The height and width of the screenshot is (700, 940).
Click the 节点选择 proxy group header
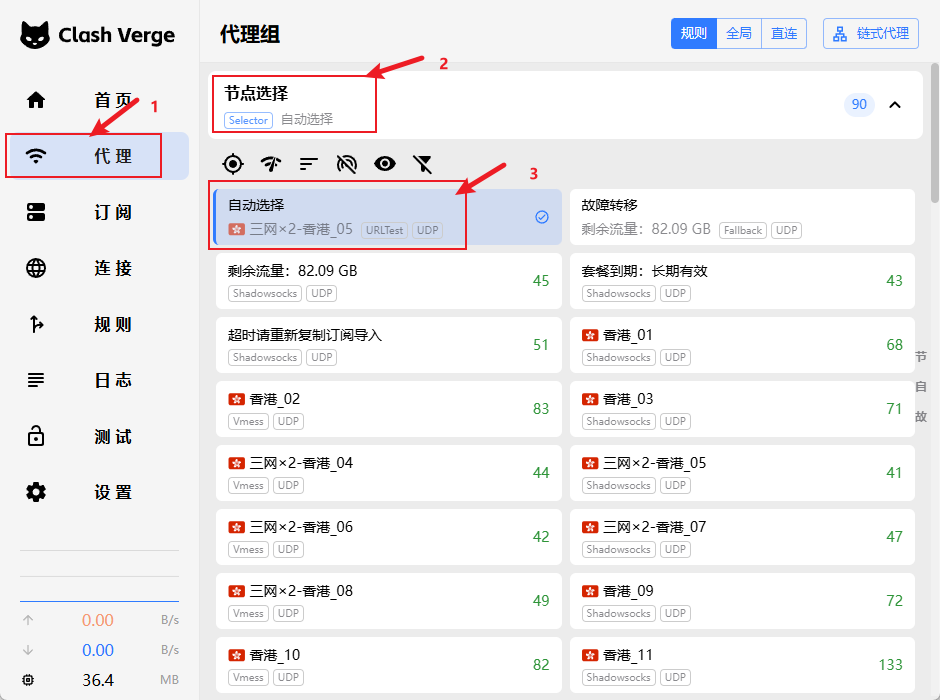(x=500, y=104)
